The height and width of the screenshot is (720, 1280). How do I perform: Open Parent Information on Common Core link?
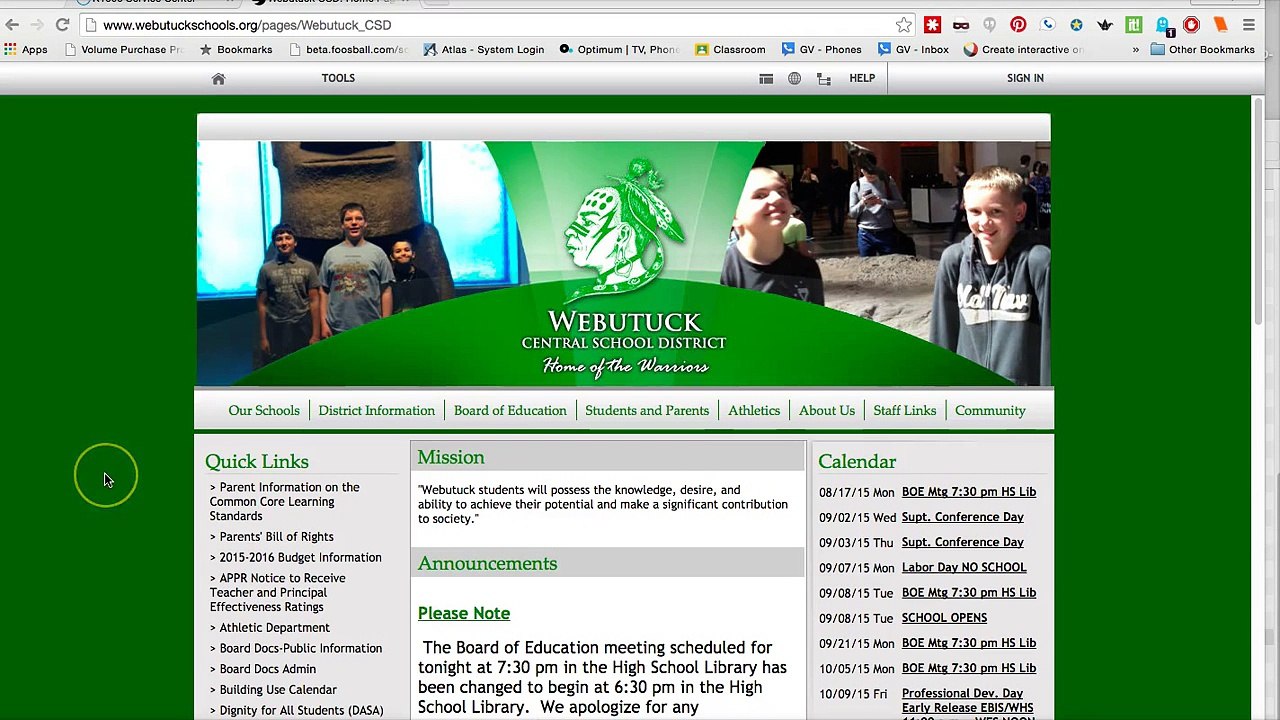coord(284,501)
